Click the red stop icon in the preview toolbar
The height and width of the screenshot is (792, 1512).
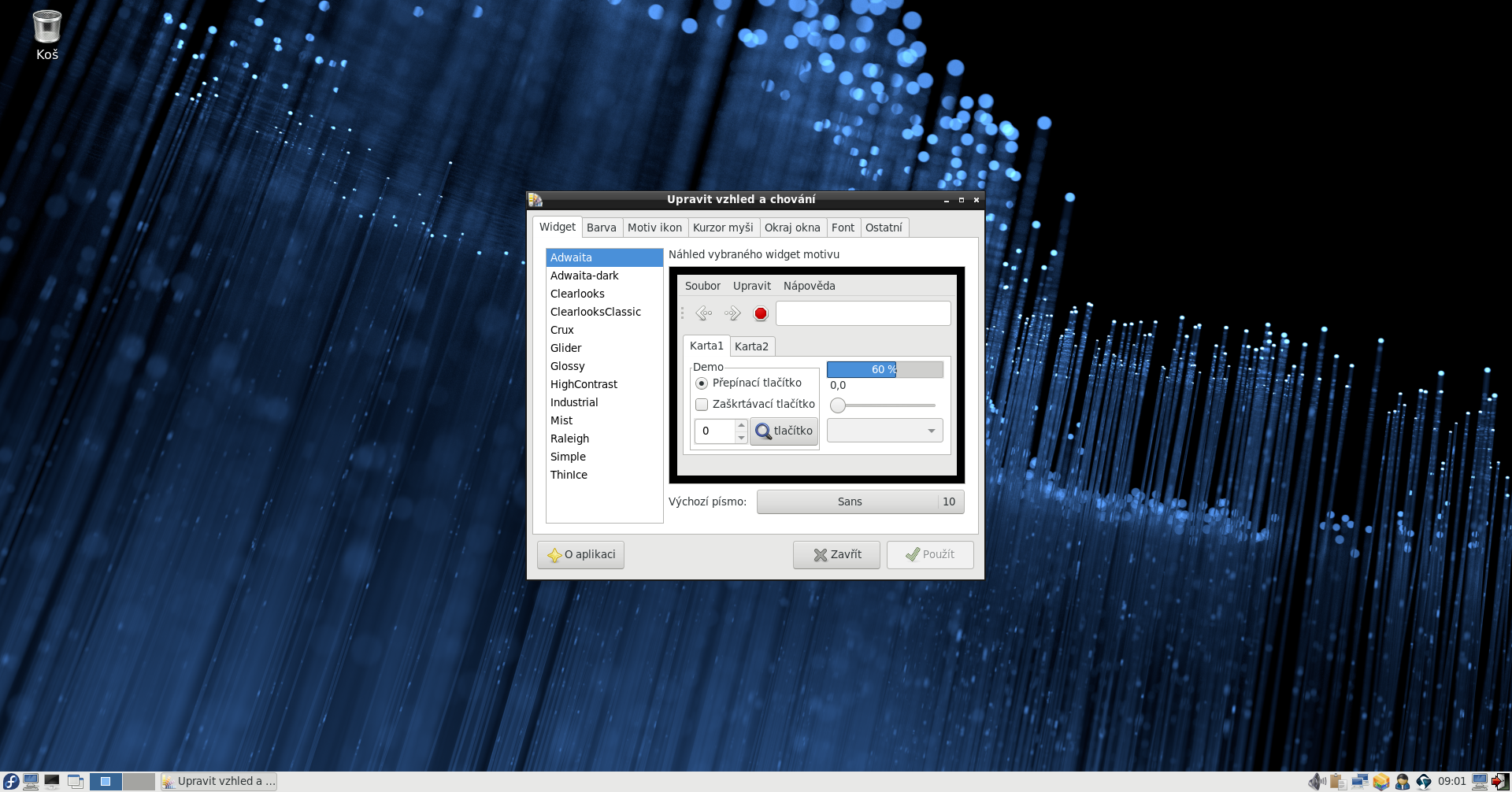(x=760, y=313)
